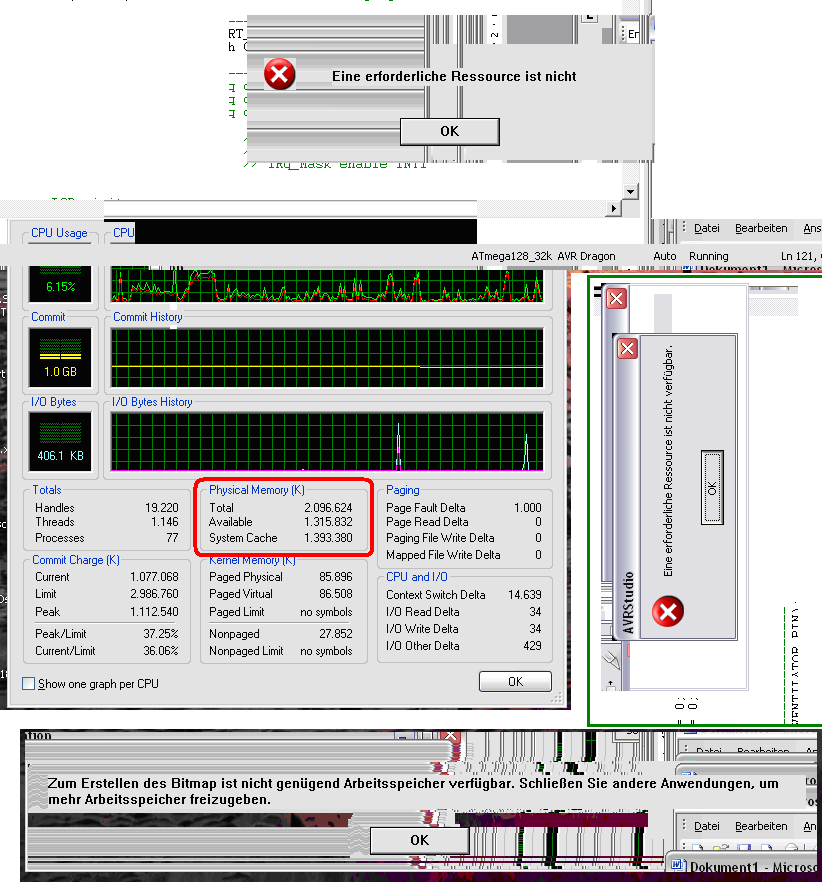Click the Save icon on the Word toolbar
The width and height of the screenshot is (822, 882).
[743, 846]
